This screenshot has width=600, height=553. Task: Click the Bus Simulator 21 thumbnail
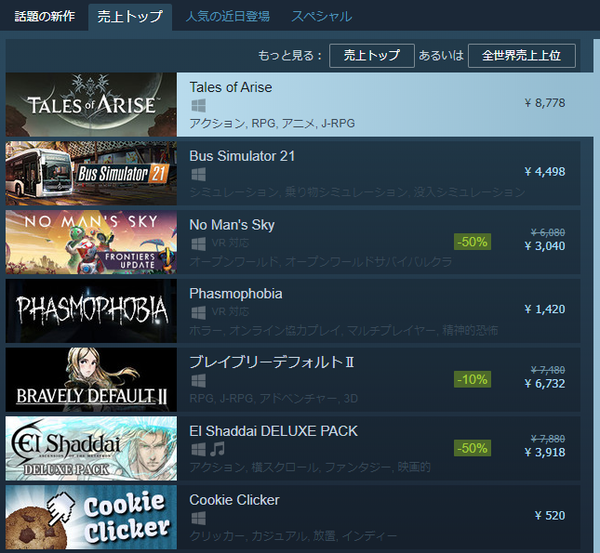pyautogui.click(x=91, y=173)
